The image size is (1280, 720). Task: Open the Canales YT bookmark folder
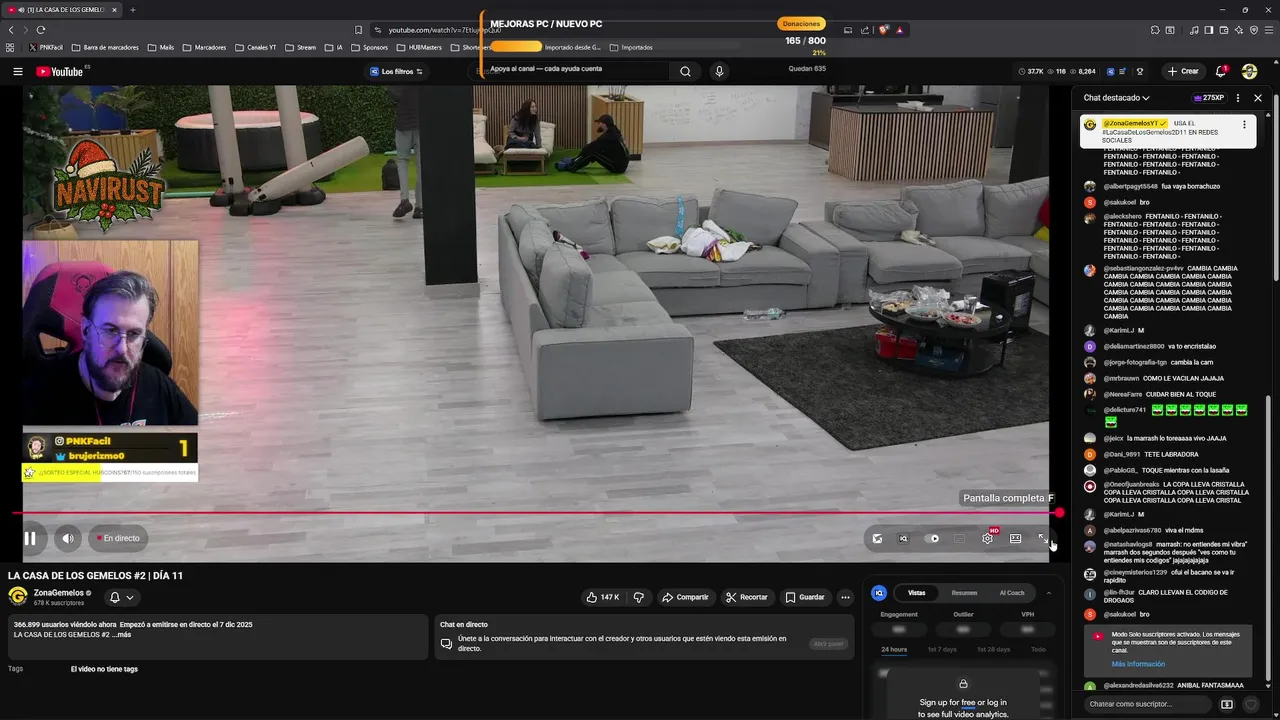pos(256,47)
